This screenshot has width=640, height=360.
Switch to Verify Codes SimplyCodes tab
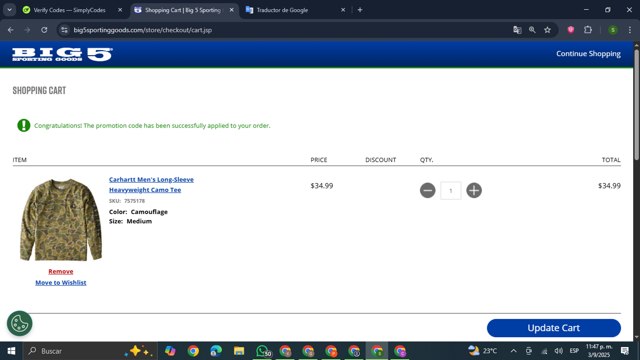(69, 10)
